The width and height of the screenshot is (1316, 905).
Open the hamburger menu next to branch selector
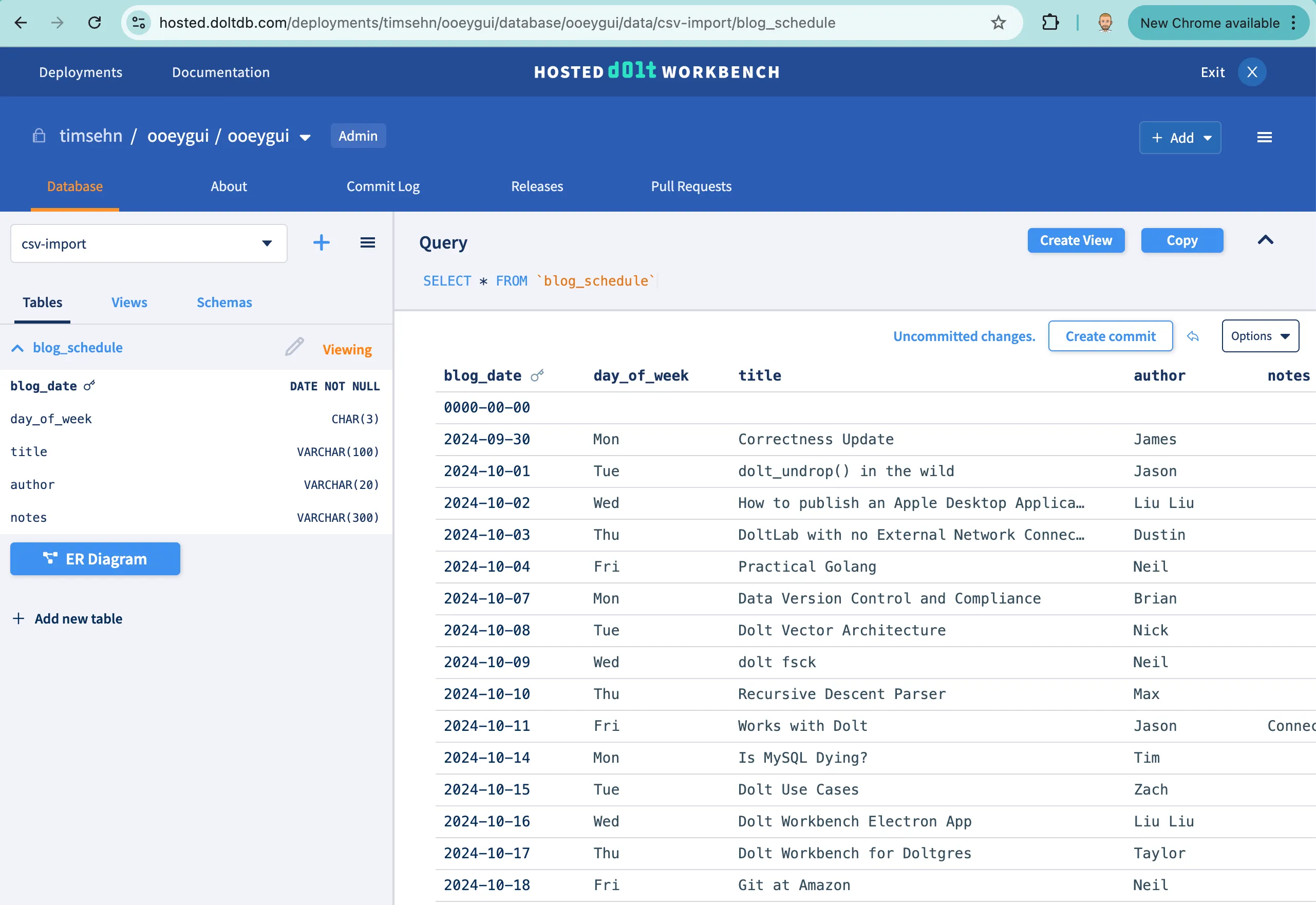(367, 243)
